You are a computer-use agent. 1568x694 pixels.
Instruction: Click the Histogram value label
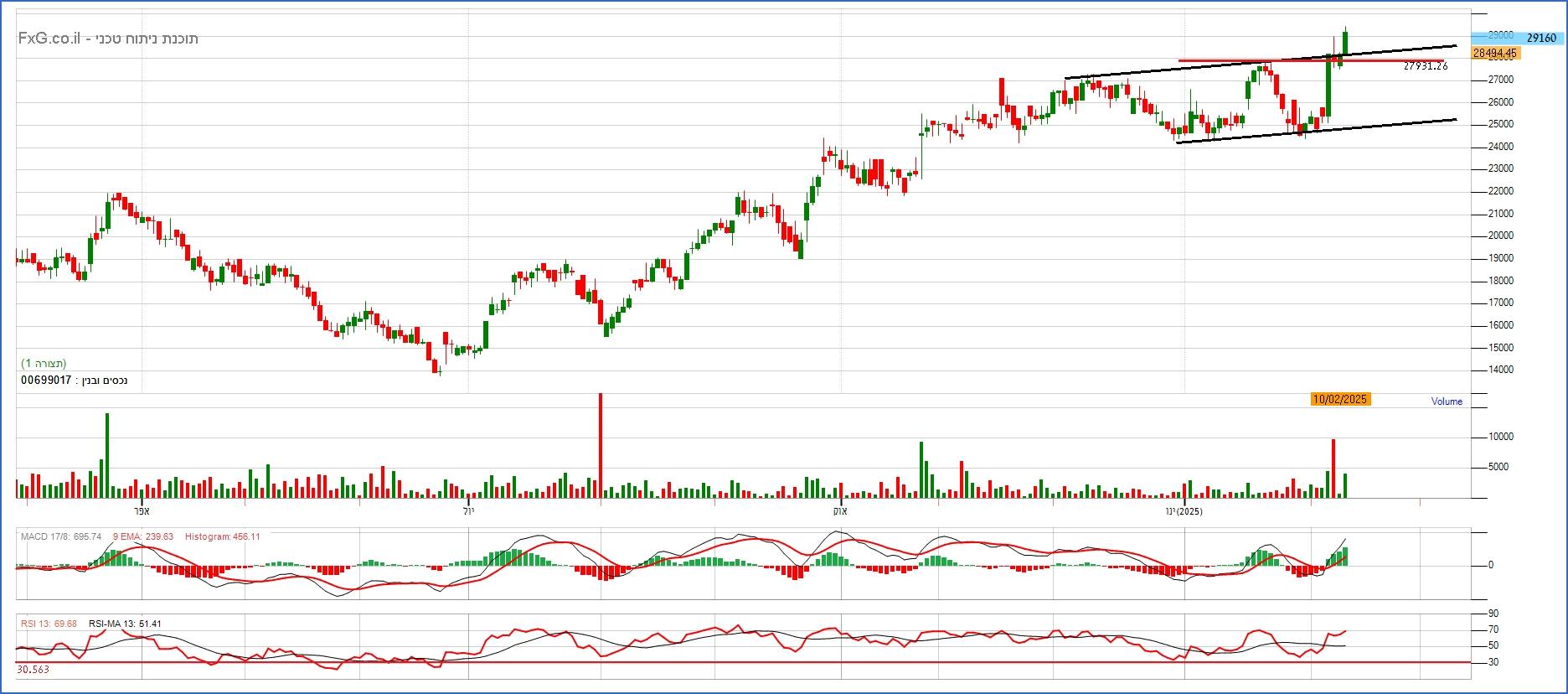(222, 536)
